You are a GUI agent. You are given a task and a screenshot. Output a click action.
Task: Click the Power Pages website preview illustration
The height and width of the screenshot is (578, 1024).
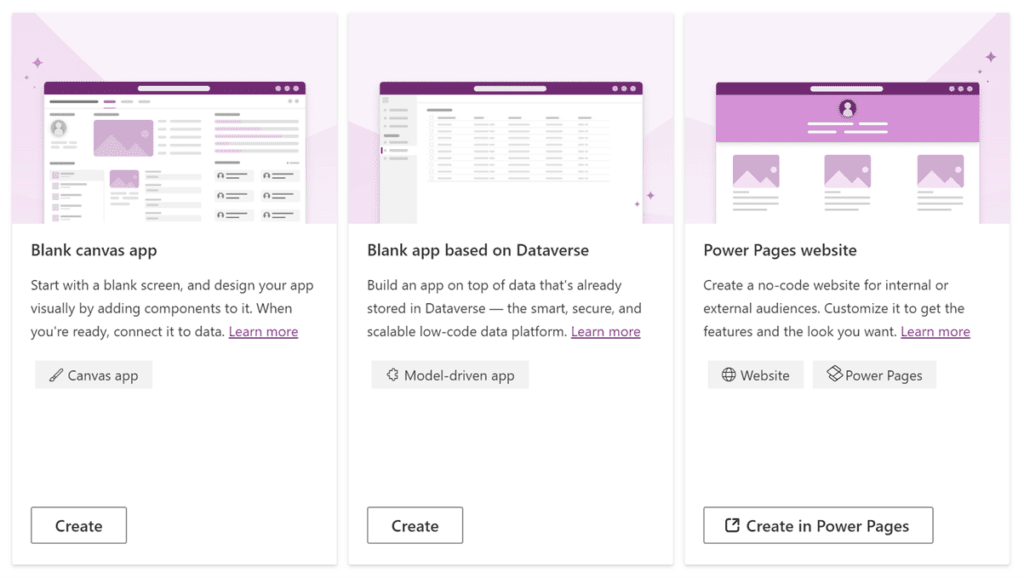coord(847,118)
